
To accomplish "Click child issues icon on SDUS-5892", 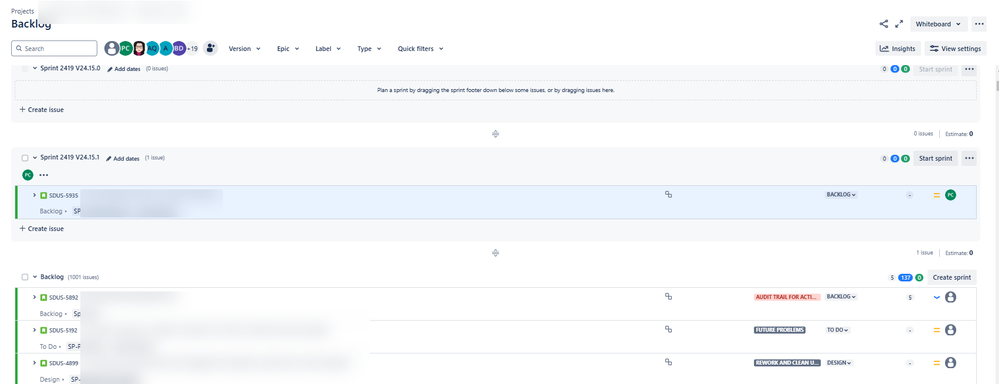I will coord(668,297).
